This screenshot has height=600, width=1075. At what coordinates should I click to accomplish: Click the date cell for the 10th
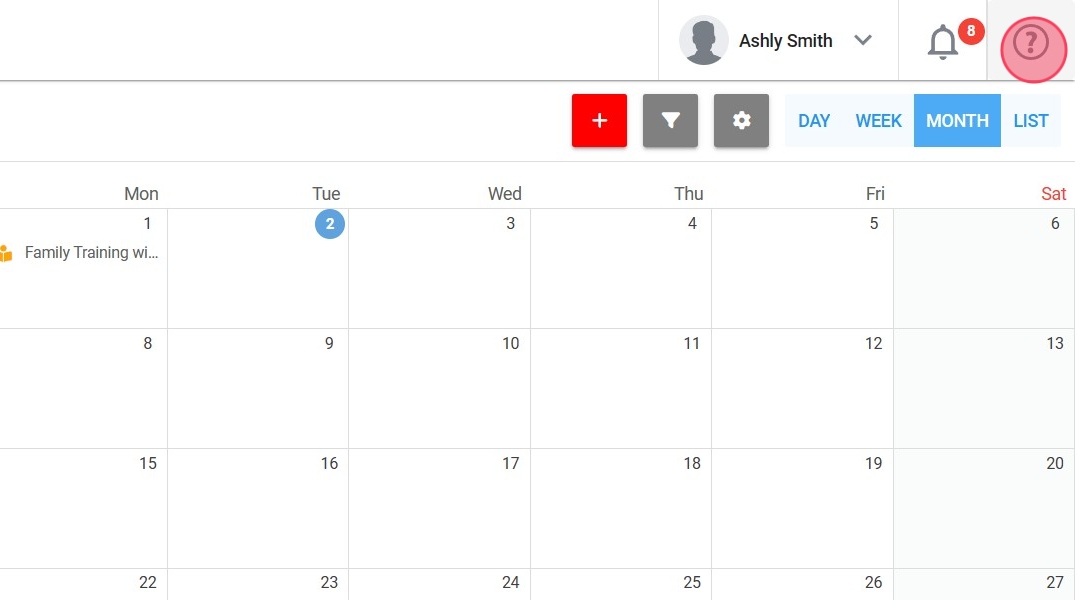click(440, 390)
